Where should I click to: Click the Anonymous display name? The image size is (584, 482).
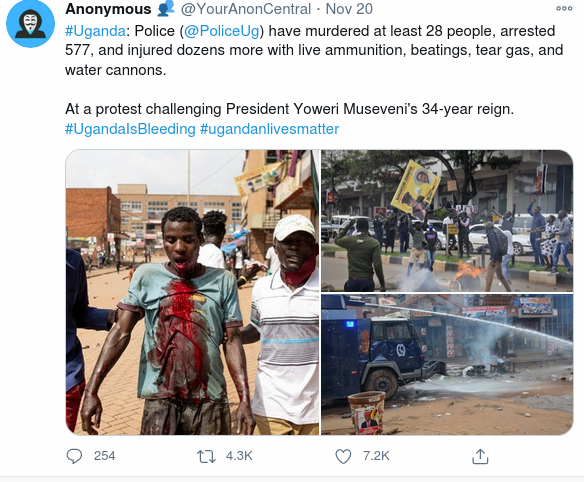click(x=108, y=9)
